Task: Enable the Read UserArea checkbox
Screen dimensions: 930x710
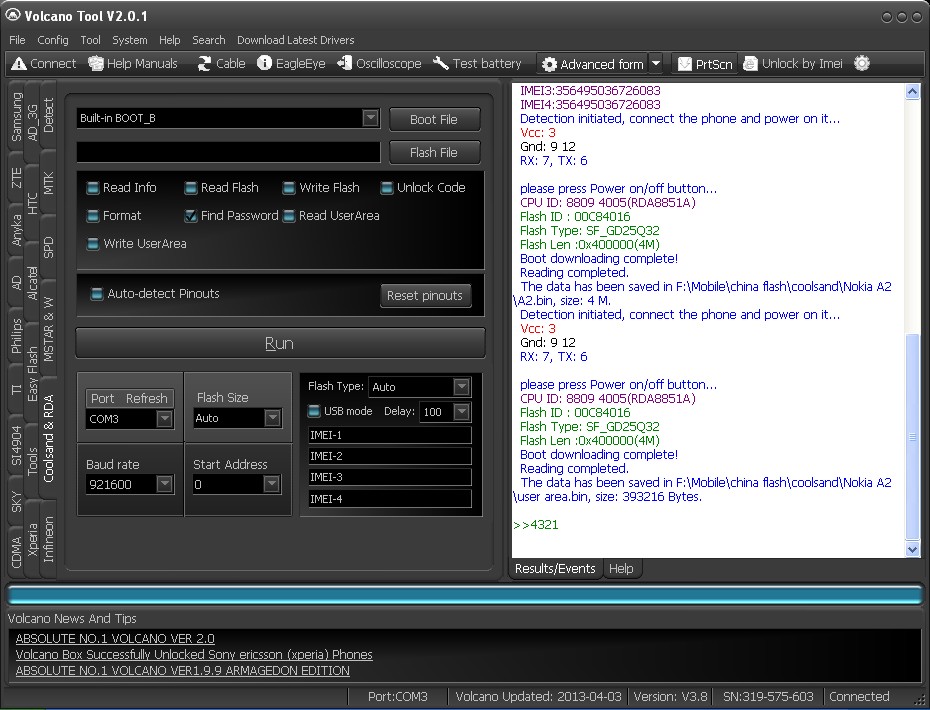Action: click(289, 216)
